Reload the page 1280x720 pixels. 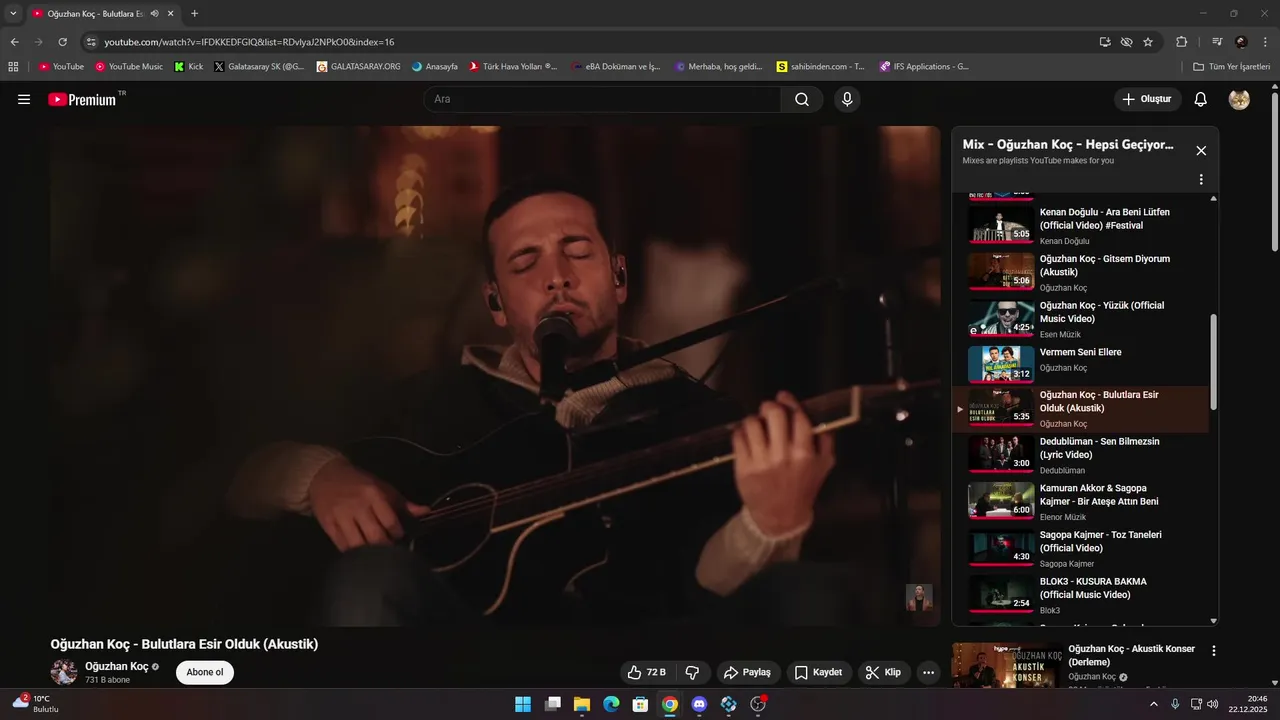[62, 42]
